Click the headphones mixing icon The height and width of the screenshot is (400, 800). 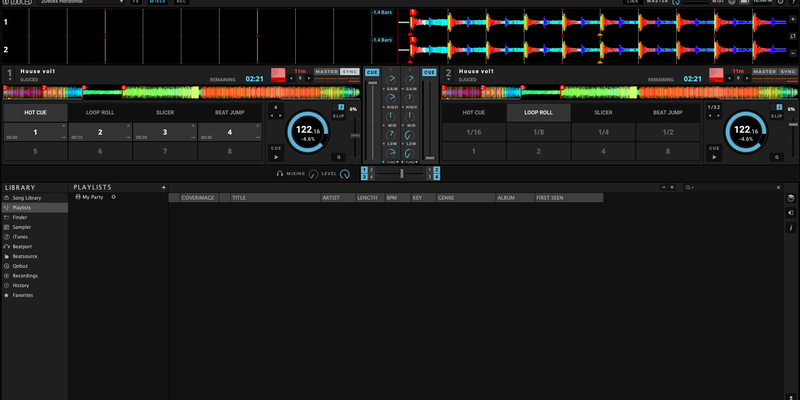(281, 173)
